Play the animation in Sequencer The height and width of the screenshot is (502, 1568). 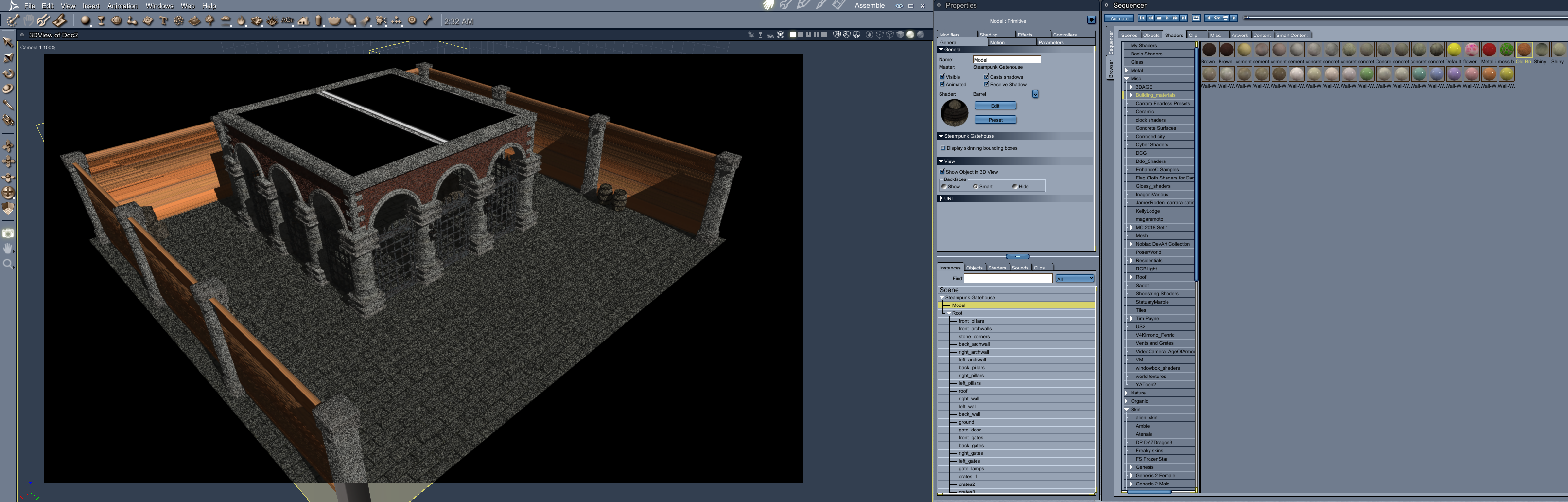[x=1167, y=18]
